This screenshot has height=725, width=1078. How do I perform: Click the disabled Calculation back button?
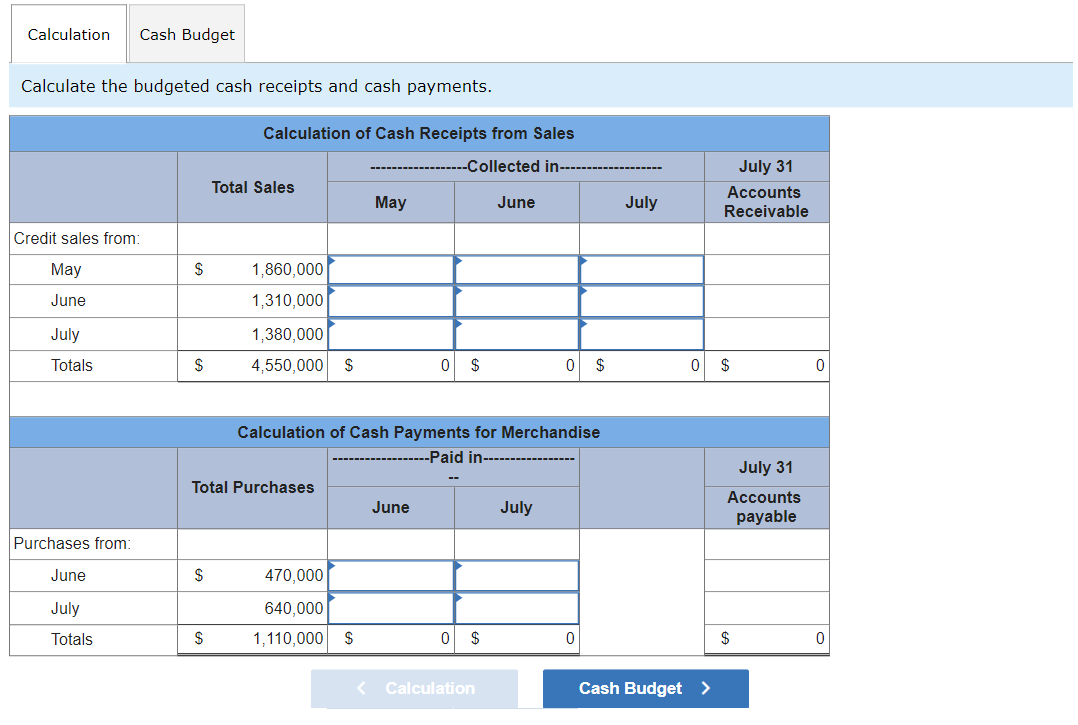414,689
